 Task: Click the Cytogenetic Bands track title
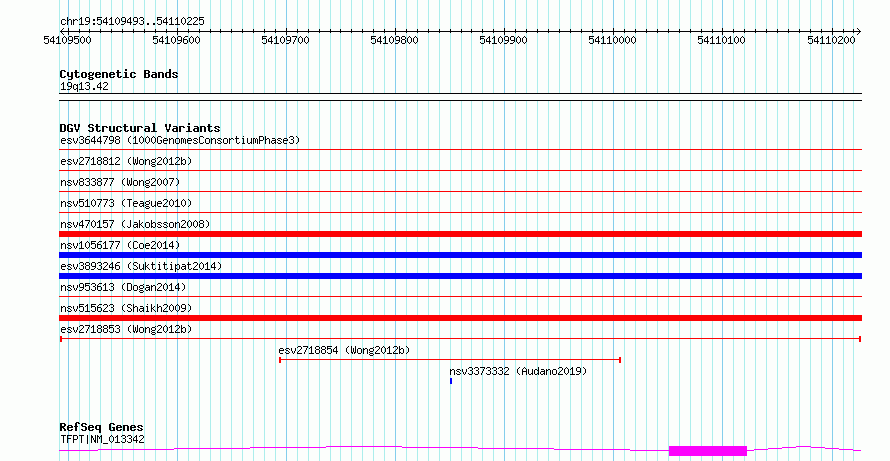(x=119, y=74)
